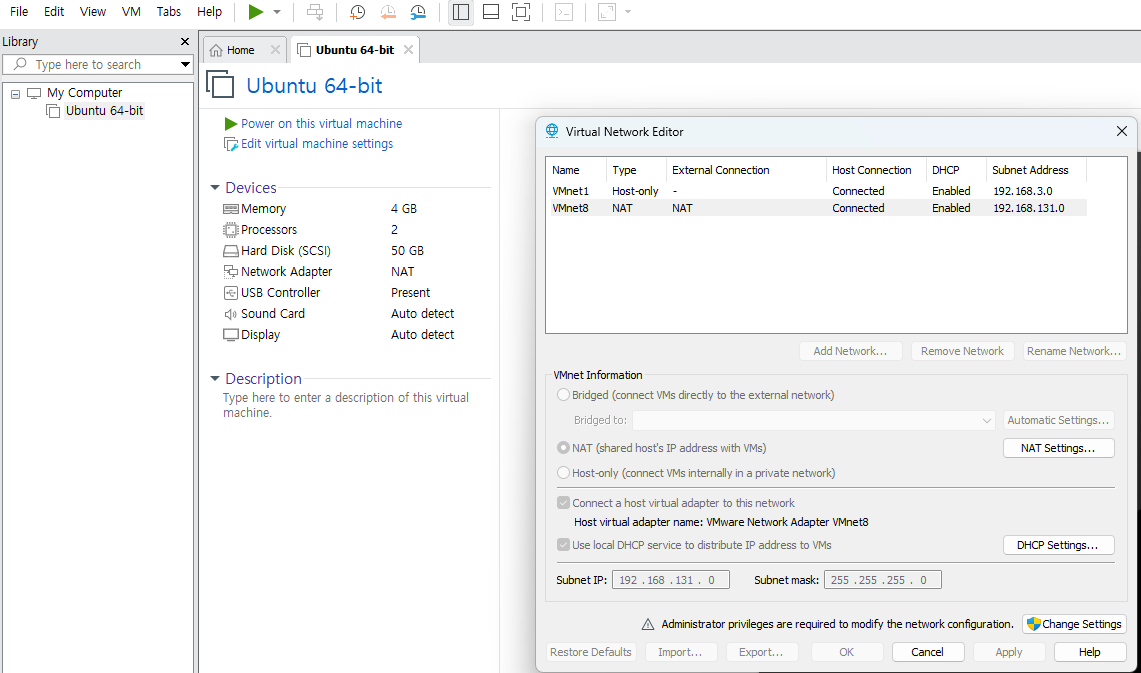Click the NAT Settings button
The width and height of the screenshot is (1141, 673).
(1058, 448)
